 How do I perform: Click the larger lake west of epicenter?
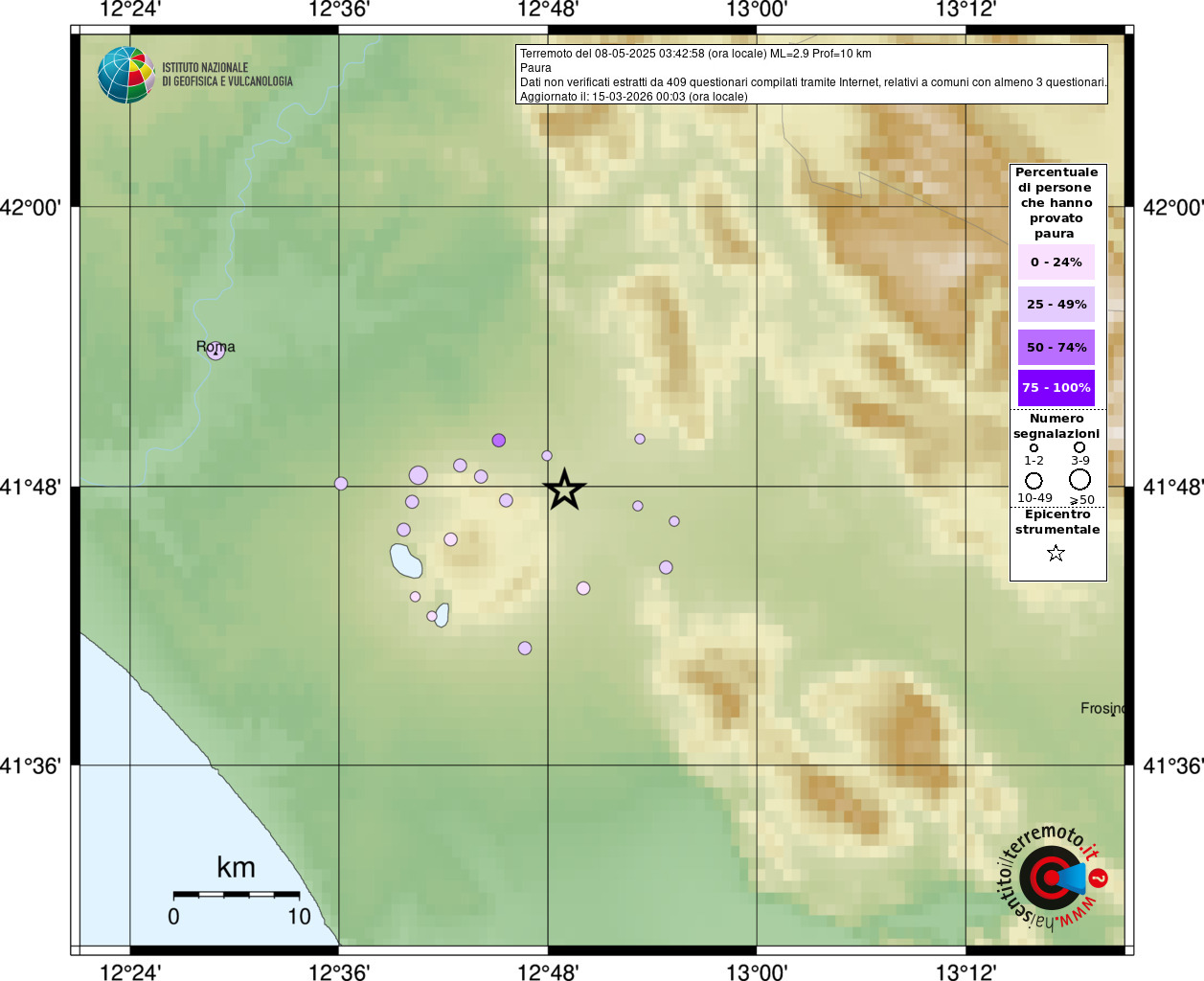coord(406,560)
